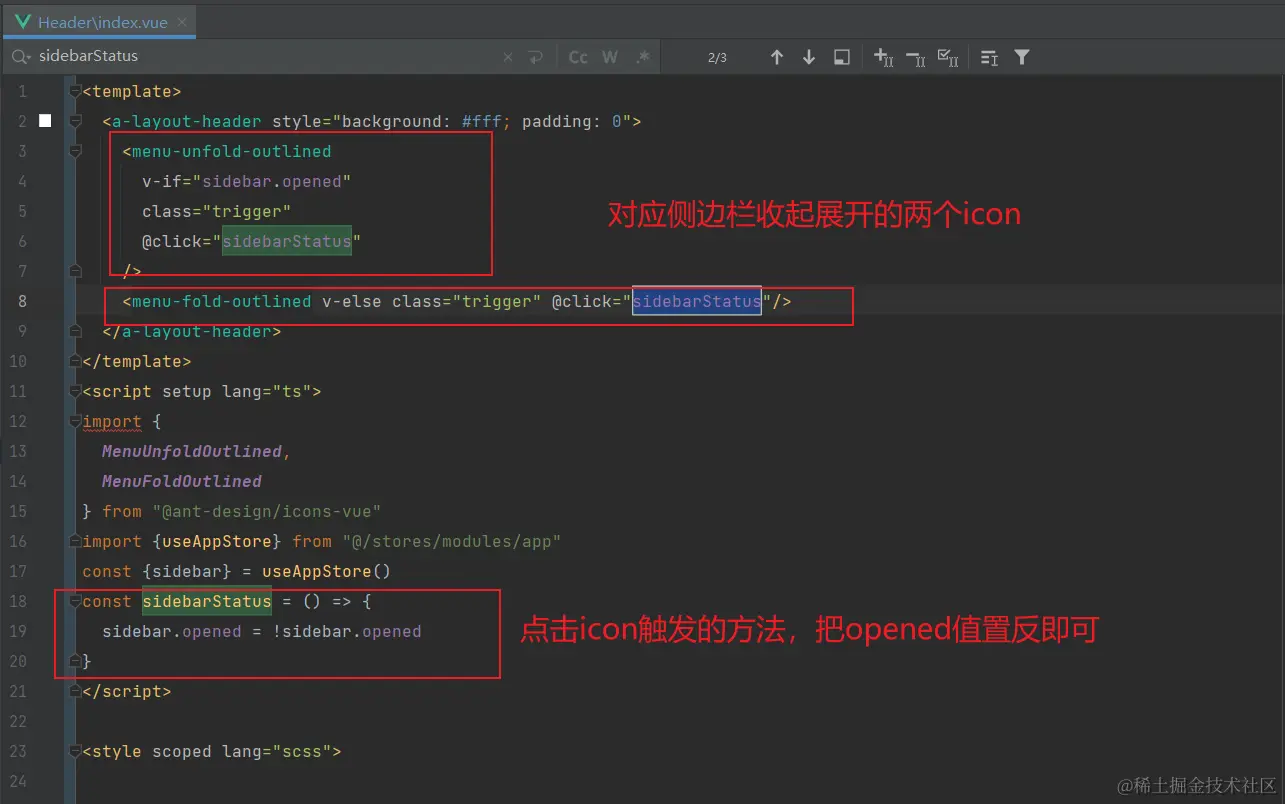1285x804 pixels.
Task: Click v-if="sidebar.opened" attribute
Action: click(247, 181)
